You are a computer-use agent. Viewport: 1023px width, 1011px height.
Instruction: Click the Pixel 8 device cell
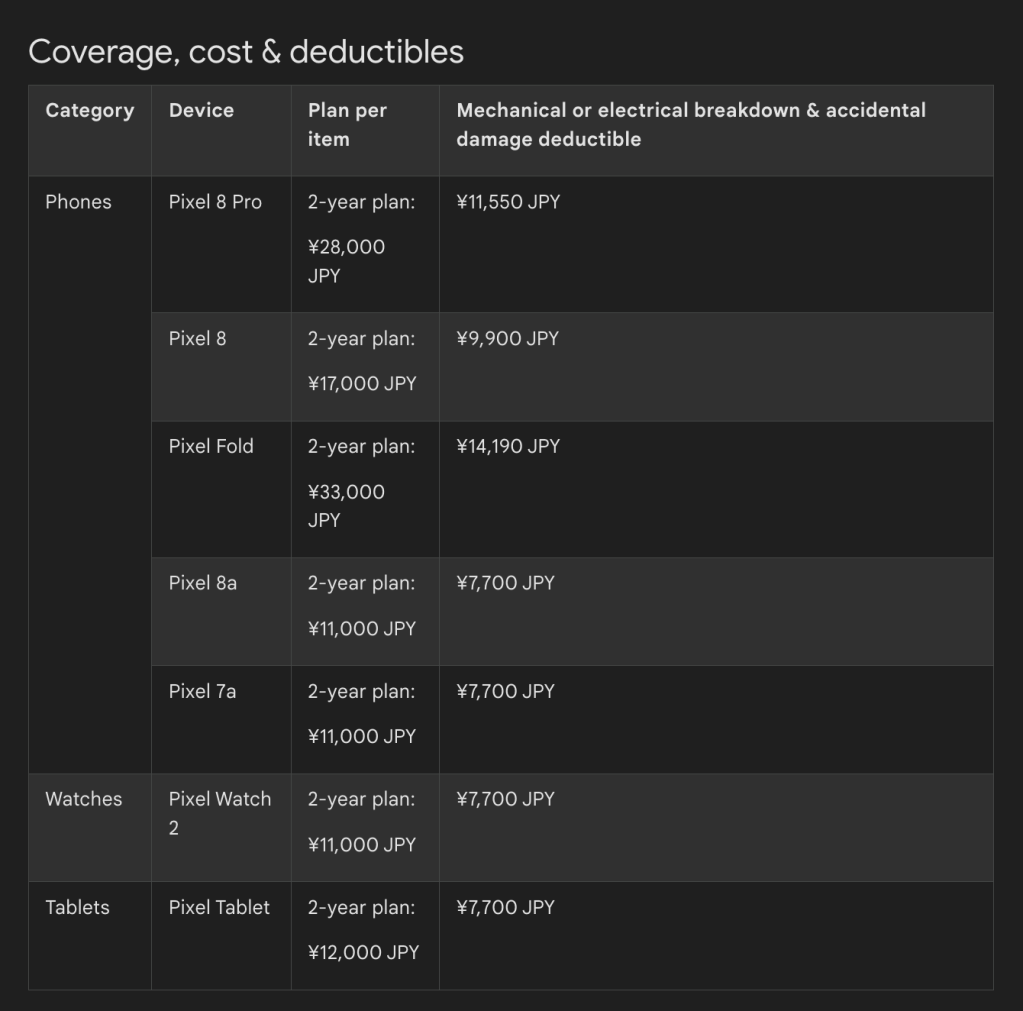tap(197, 339)
